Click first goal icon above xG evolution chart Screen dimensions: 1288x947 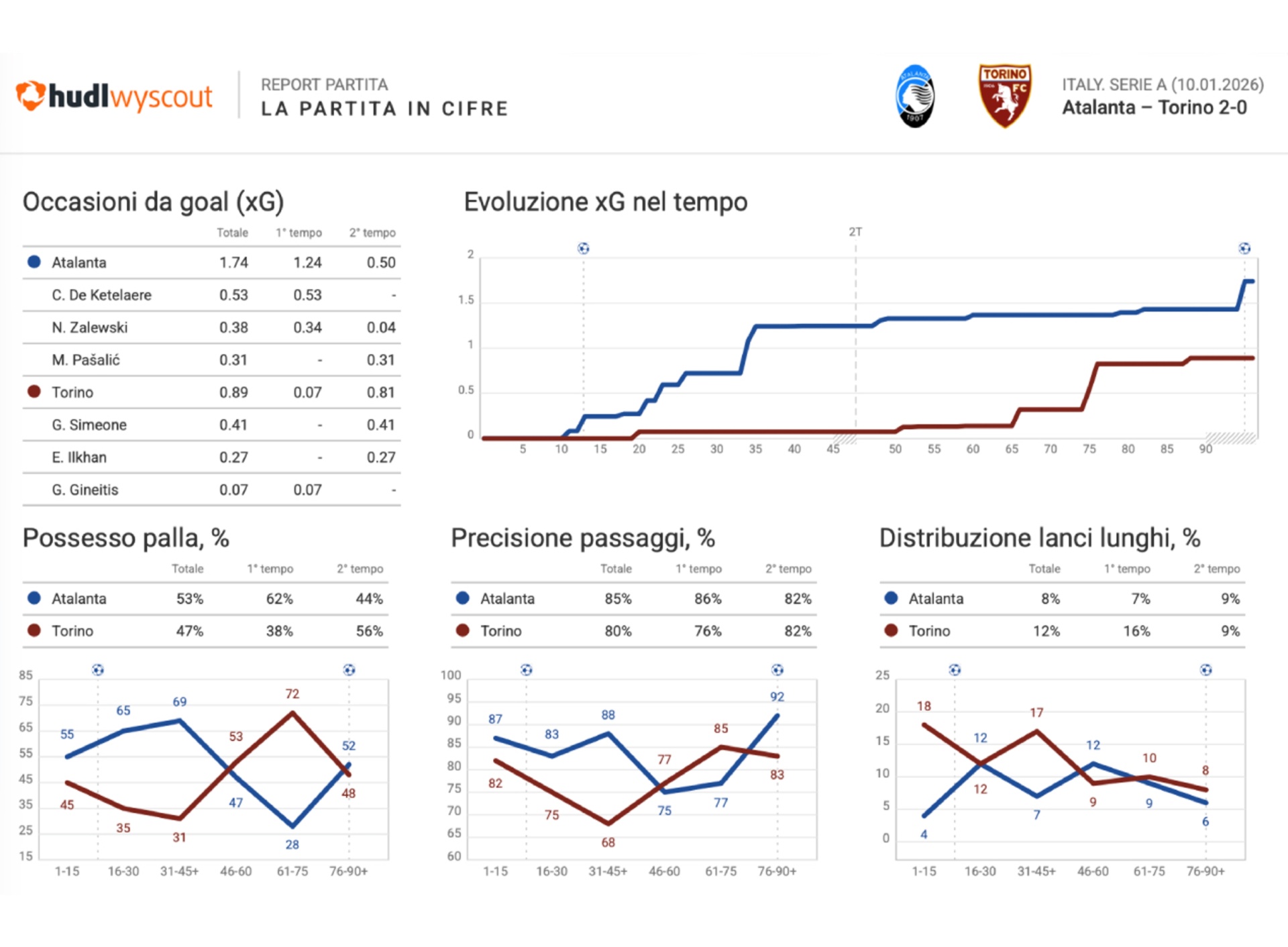click(584, 249)
